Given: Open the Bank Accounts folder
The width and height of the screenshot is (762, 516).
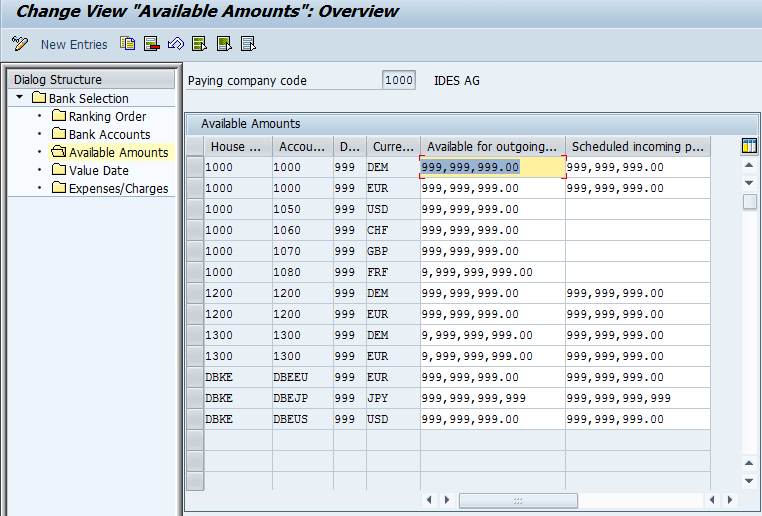Looking at the screenshot, I should pos(109,134).
